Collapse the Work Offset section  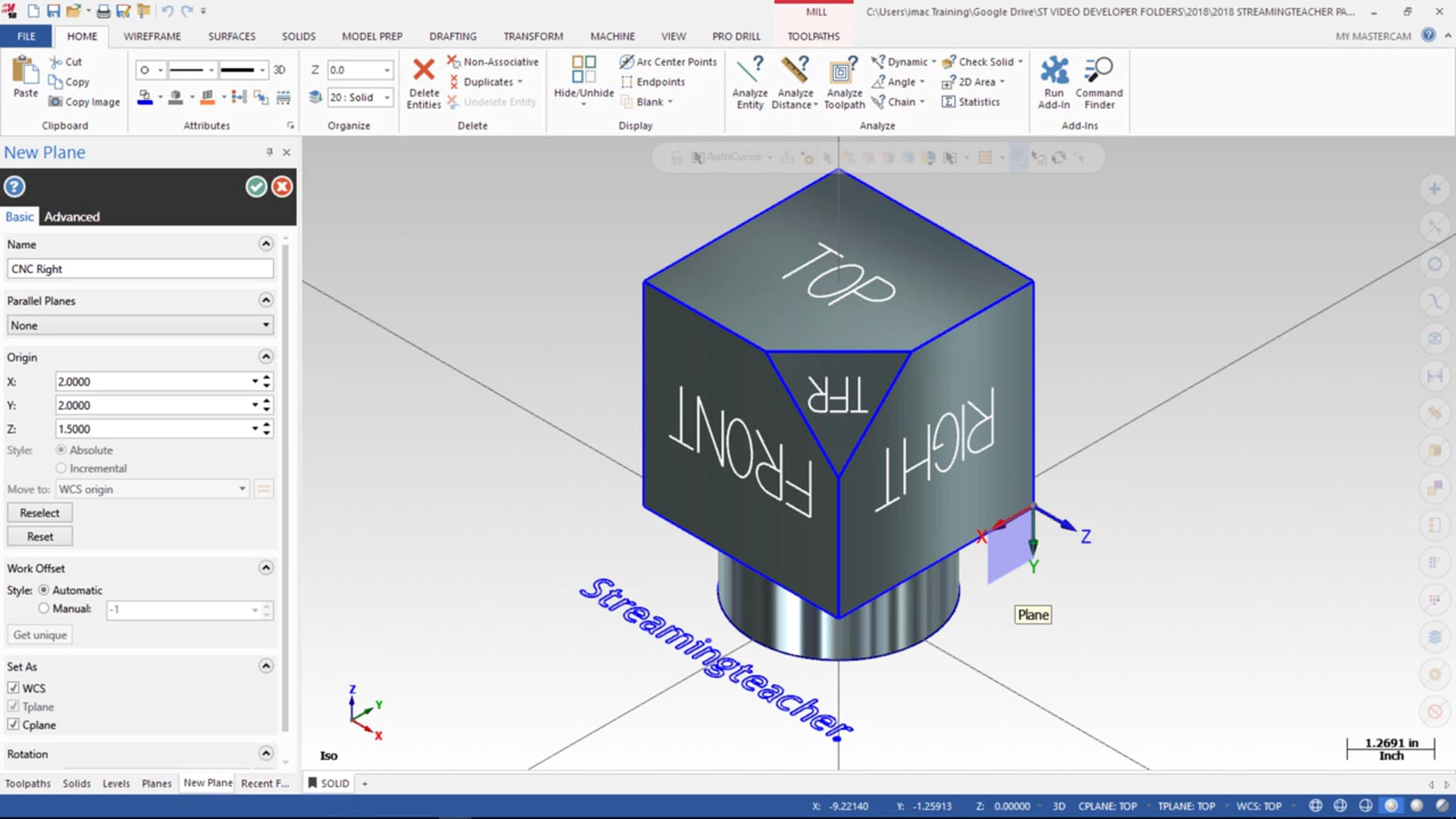click(265, 567)
